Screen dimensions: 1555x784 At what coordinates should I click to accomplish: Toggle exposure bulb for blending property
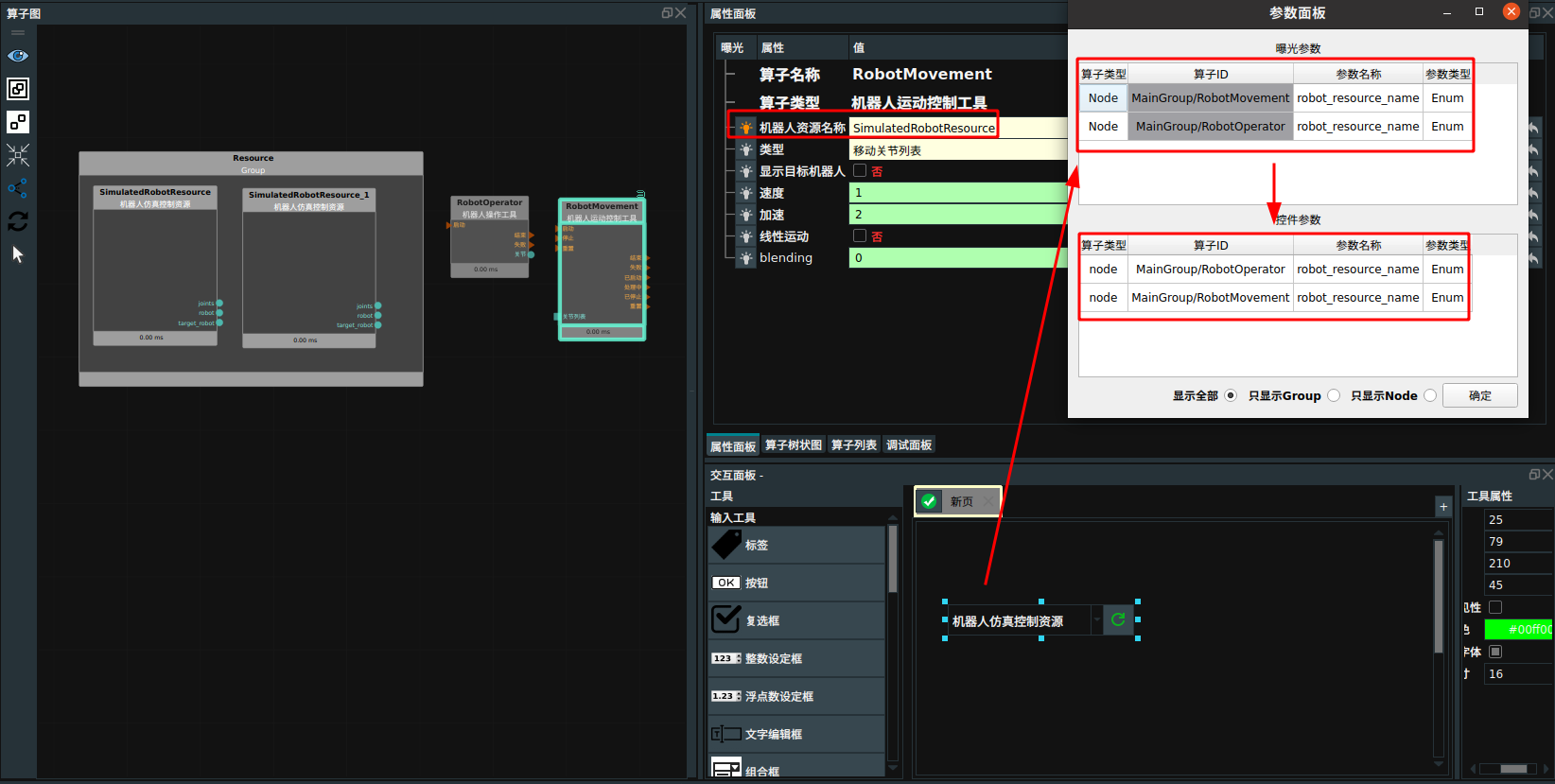[746, 257]
